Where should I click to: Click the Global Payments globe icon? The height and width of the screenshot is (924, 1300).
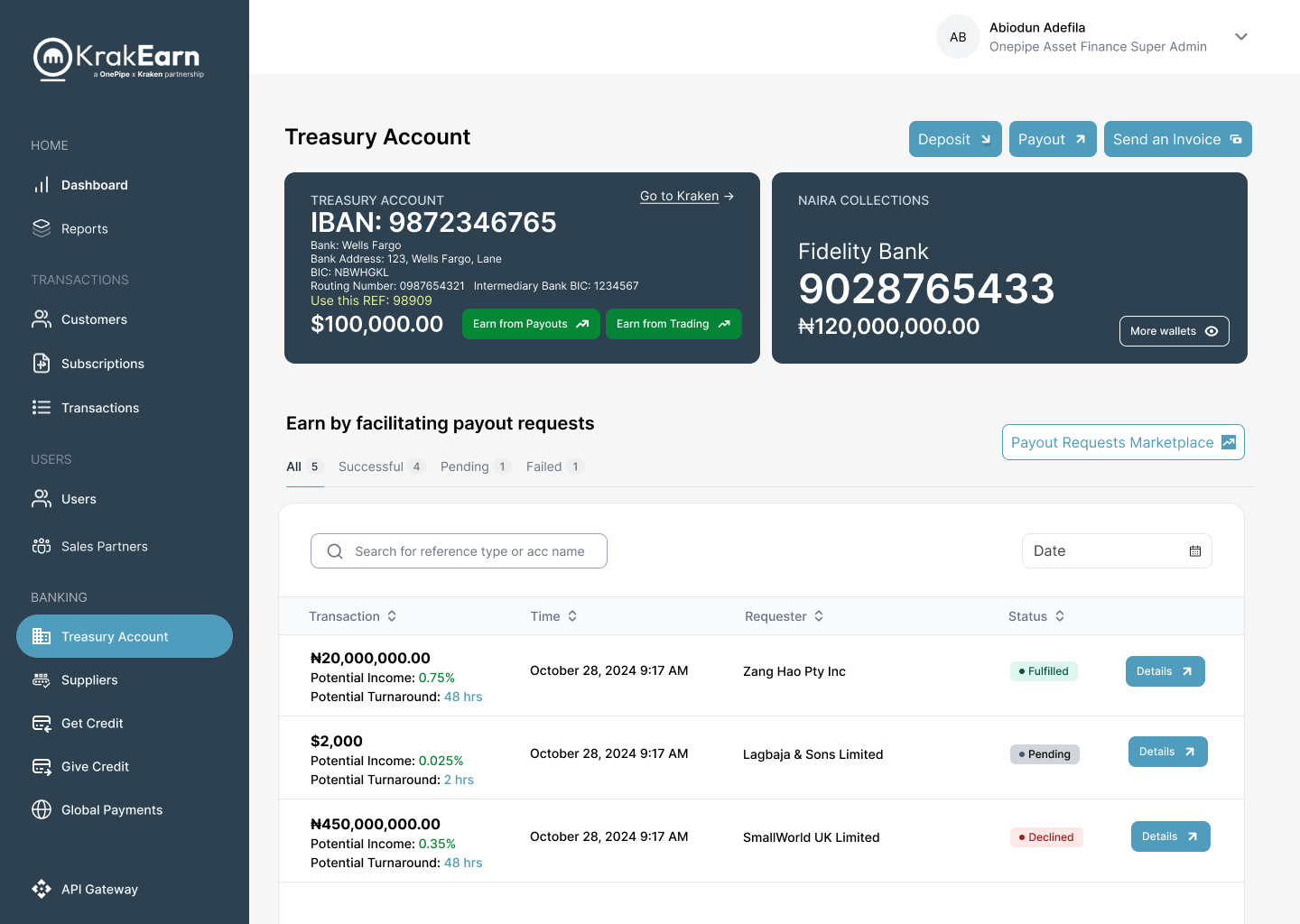(x=42, y=809)
